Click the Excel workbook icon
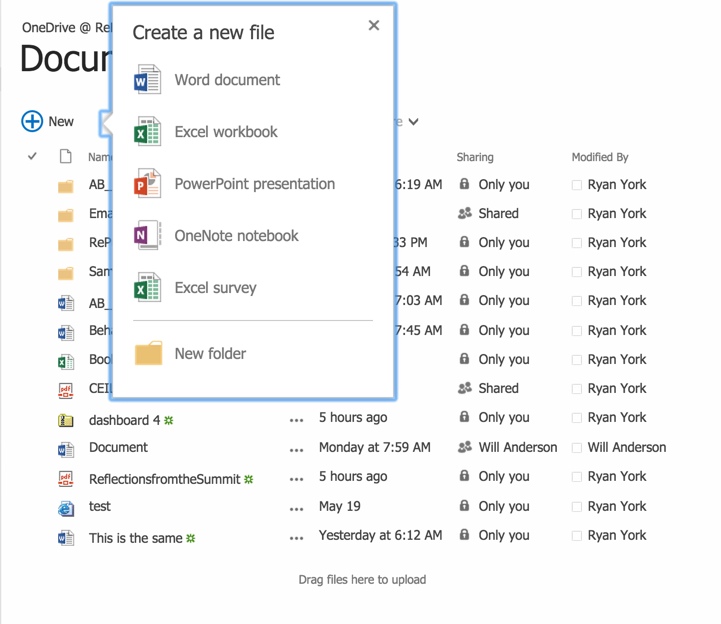This screenshot has width=721, height=624. (x=147, y=132)
